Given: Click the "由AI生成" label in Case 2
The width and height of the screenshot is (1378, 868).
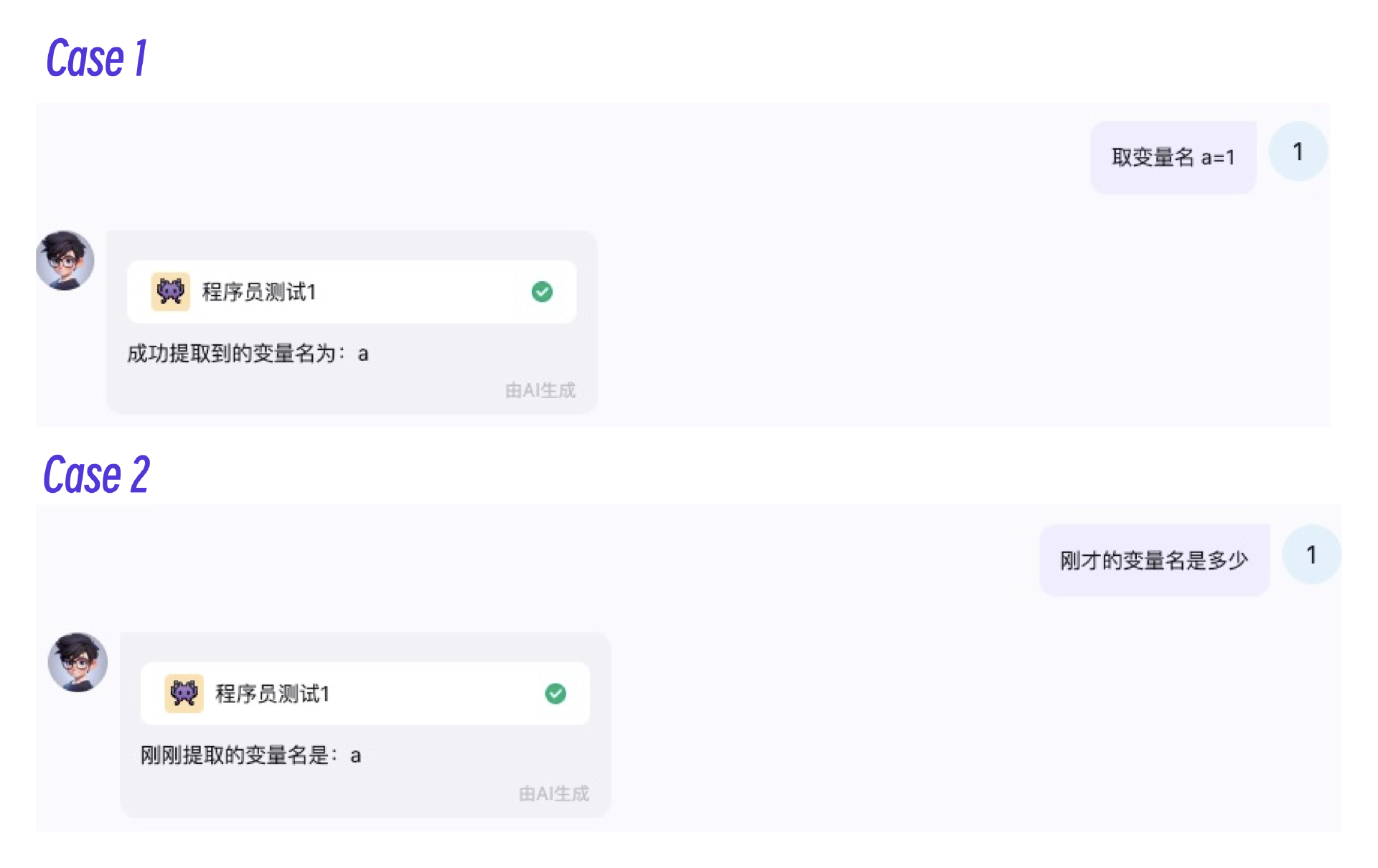Looking at the screenshot, I should (x=553, y=793).
